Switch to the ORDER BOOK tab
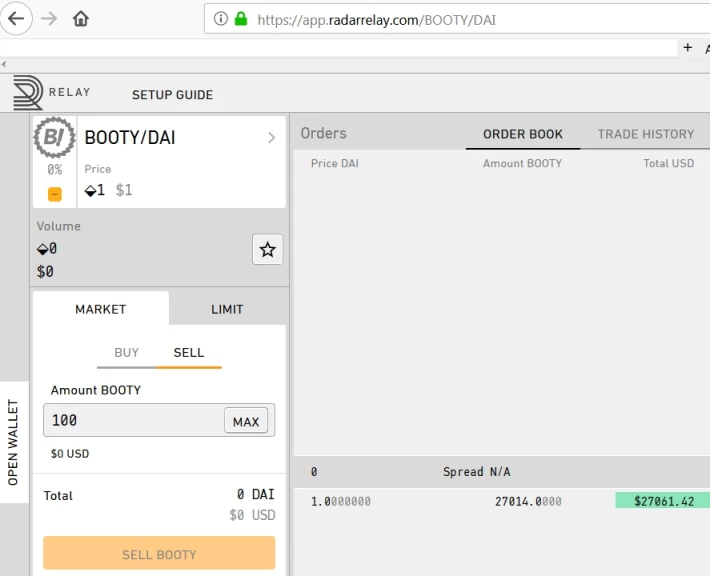The height and width of the screenshot is (576, 710). (x=523, y=134)
